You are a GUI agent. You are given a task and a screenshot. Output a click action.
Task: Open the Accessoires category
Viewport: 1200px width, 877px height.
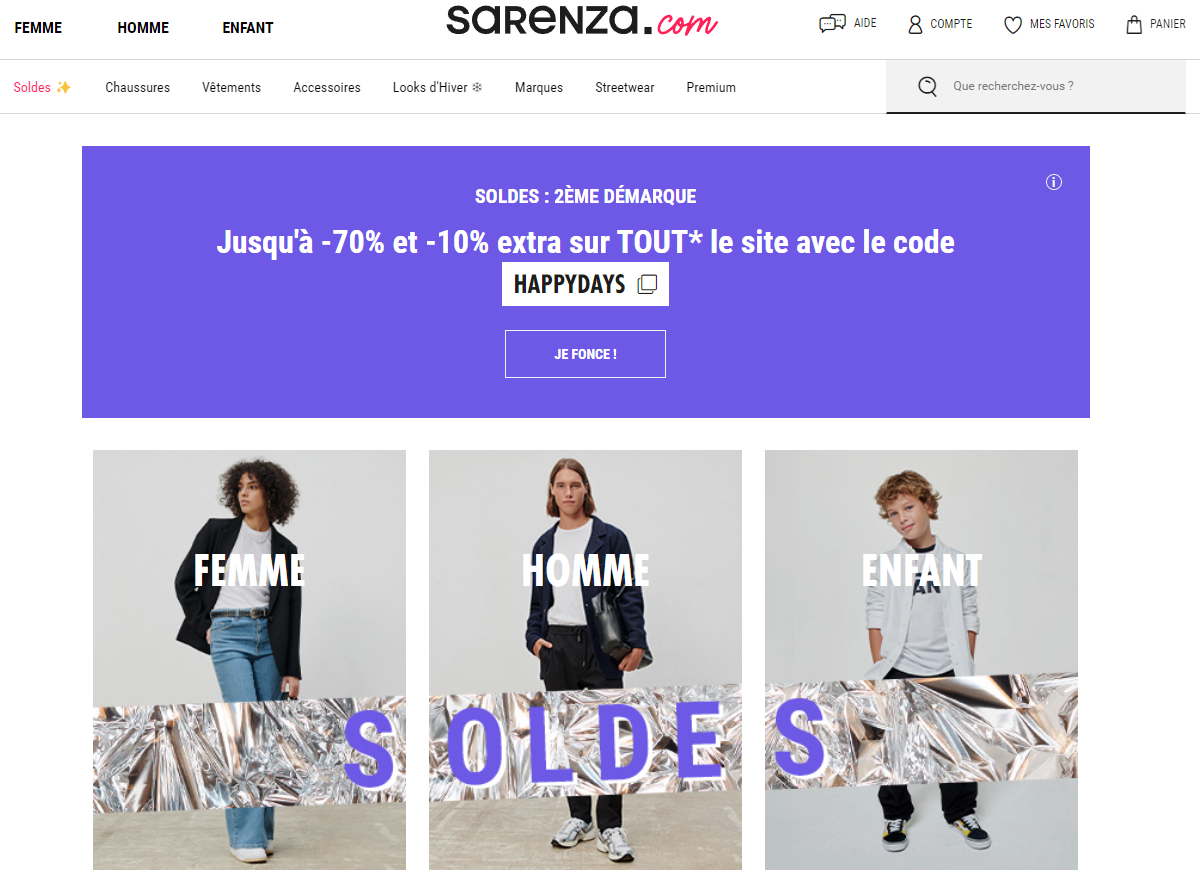pos(327,87)
